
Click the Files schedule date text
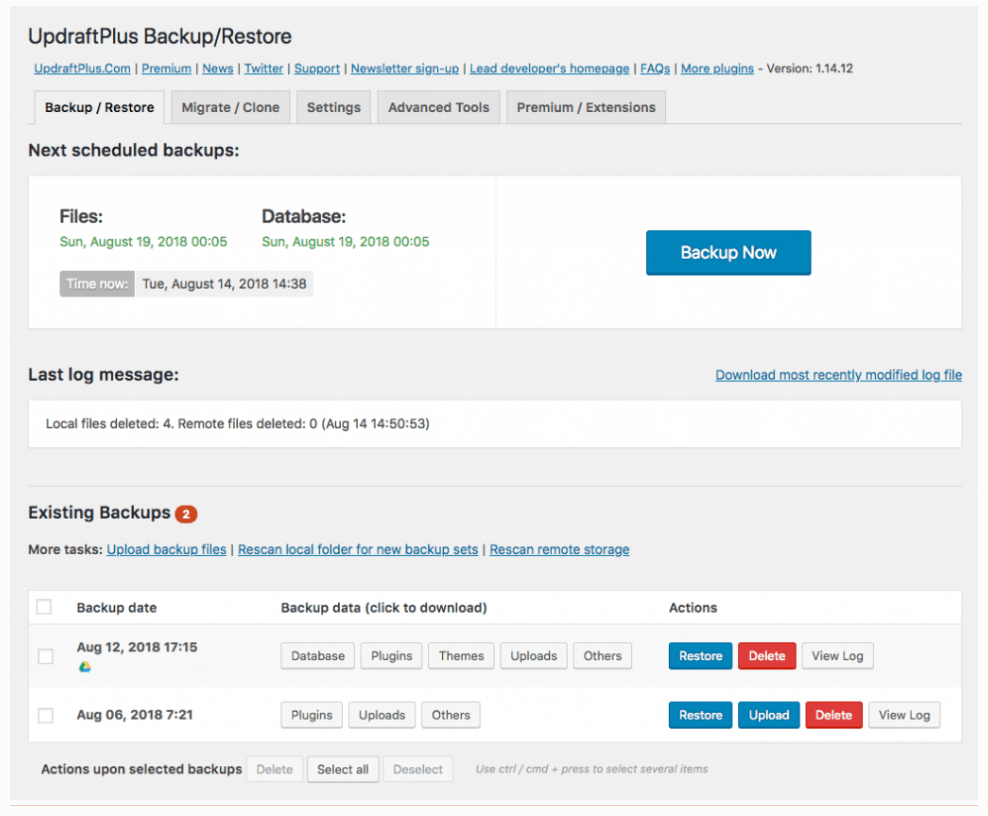pos(143,242)
